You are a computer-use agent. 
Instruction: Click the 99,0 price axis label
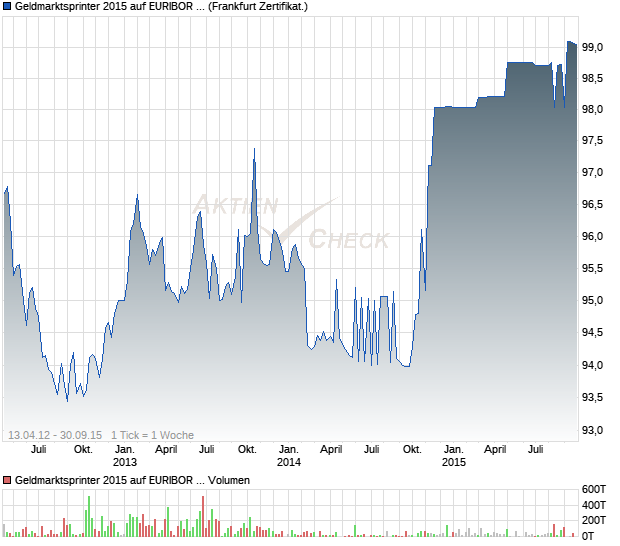tap(592, 47)
